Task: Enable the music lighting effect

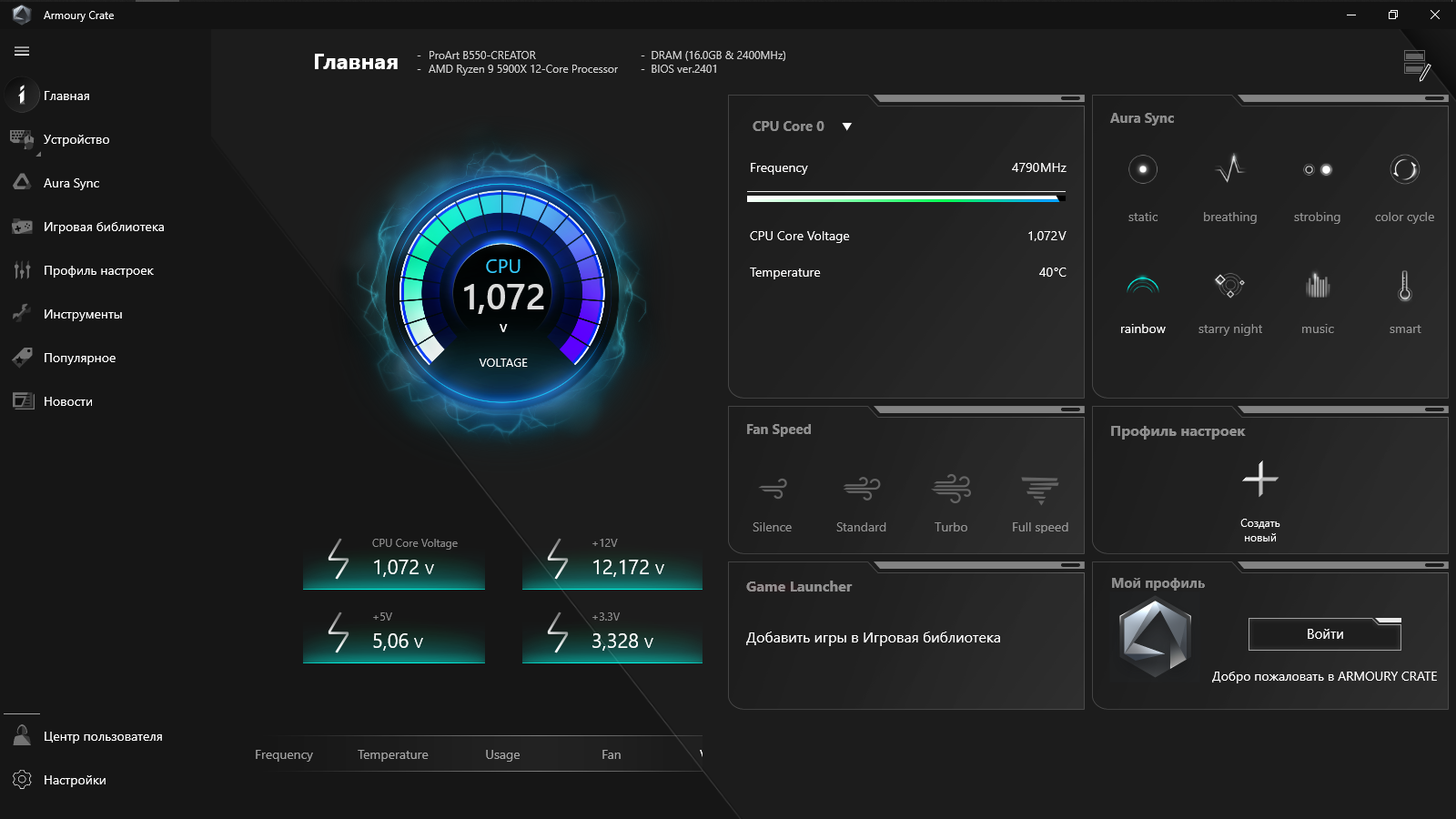Action: coord(1317,287)
